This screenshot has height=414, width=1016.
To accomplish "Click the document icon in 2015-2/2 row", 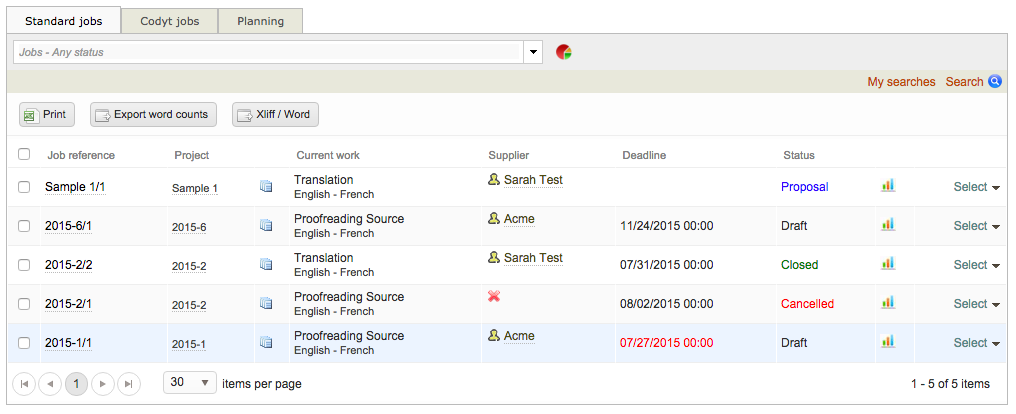I will pos(266,265).
